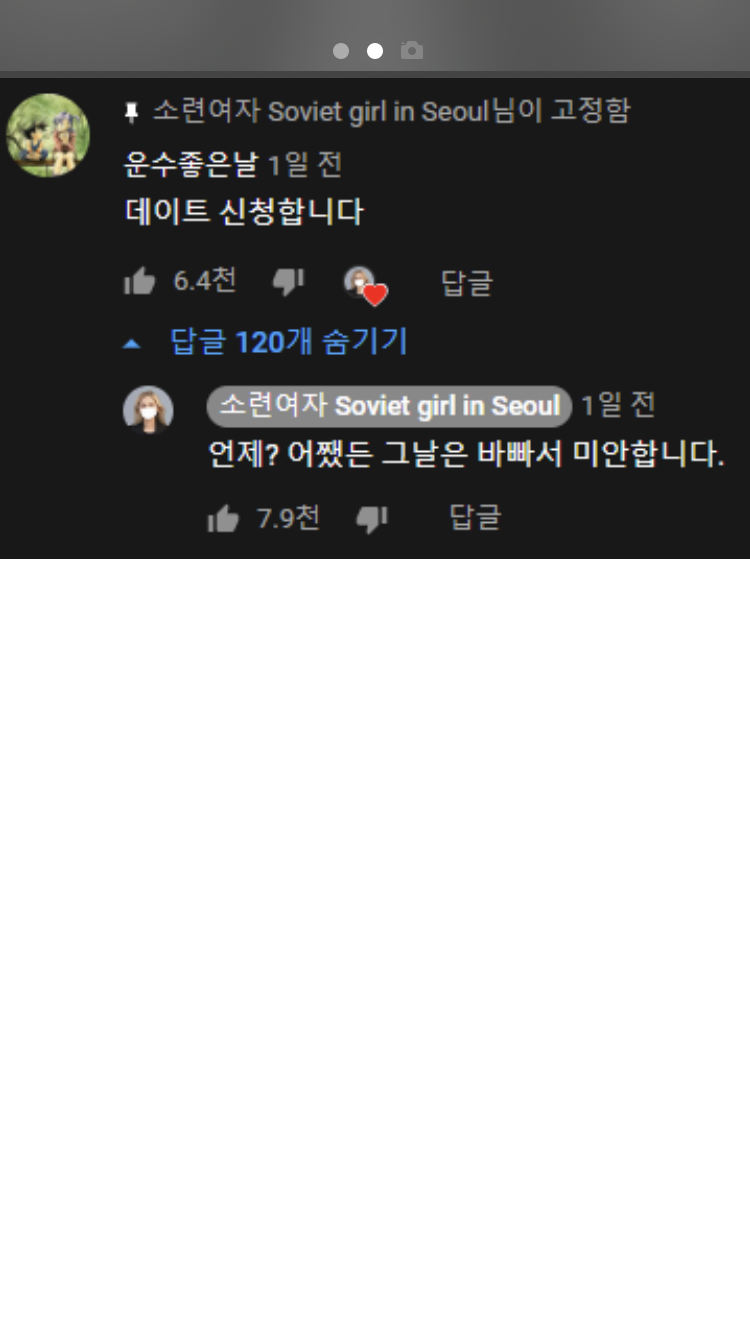Reply to the creator's comment via 답글
This screenshot has width=750, height=1334.
point(474,517)
